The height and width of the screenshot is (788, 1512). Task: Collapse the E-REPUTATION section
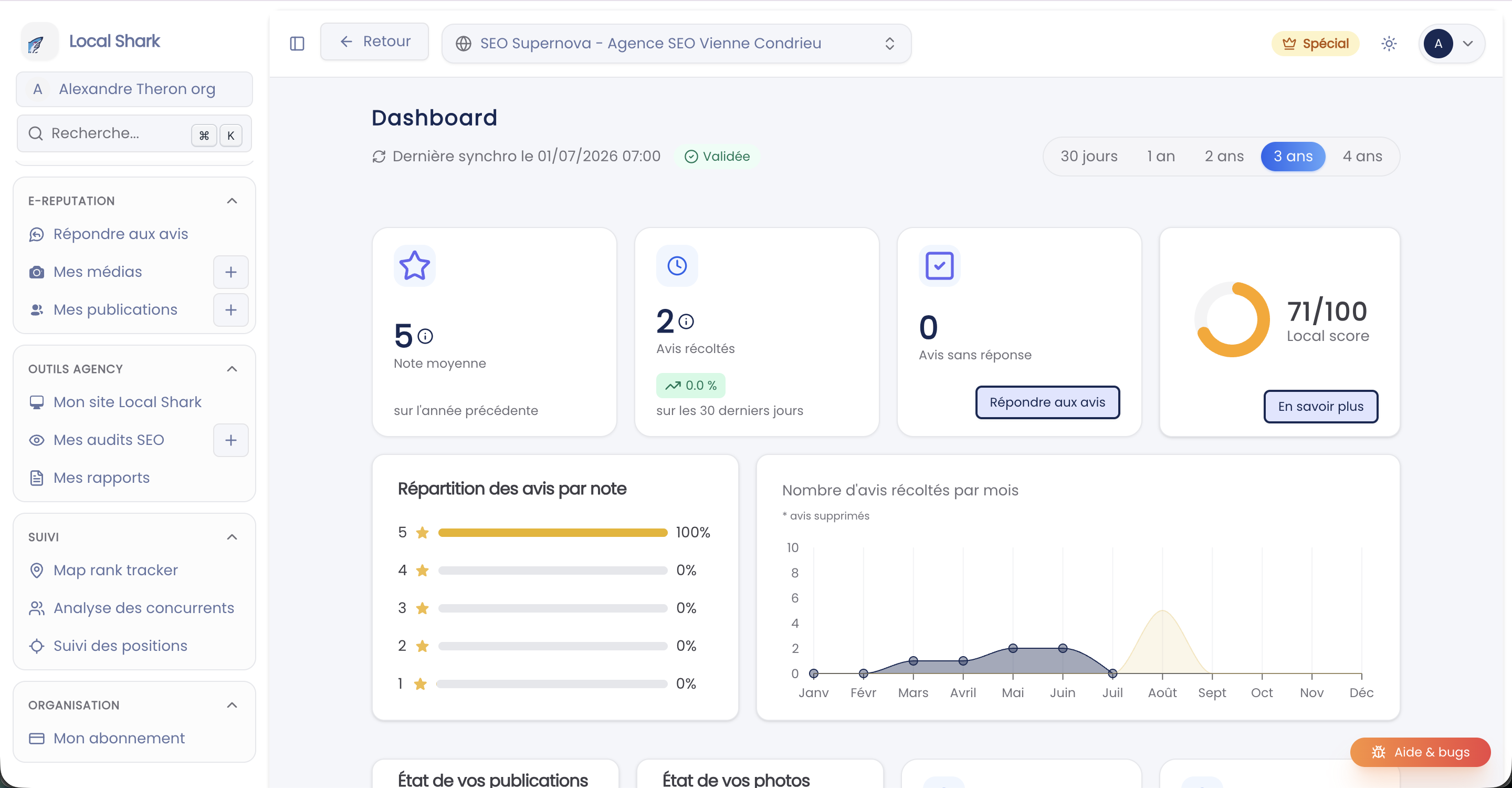coord(232,201)
